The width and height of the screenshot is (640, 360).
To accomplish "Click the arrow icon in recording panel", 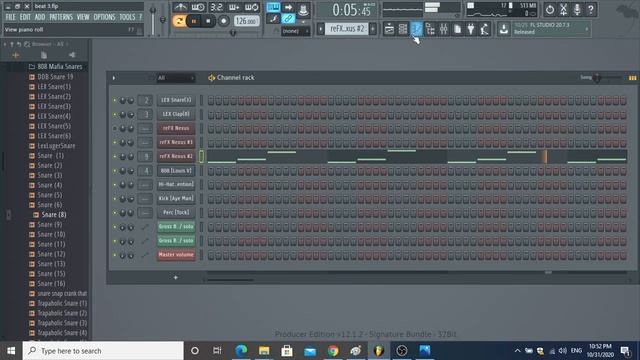I will [x=288, y=7].
